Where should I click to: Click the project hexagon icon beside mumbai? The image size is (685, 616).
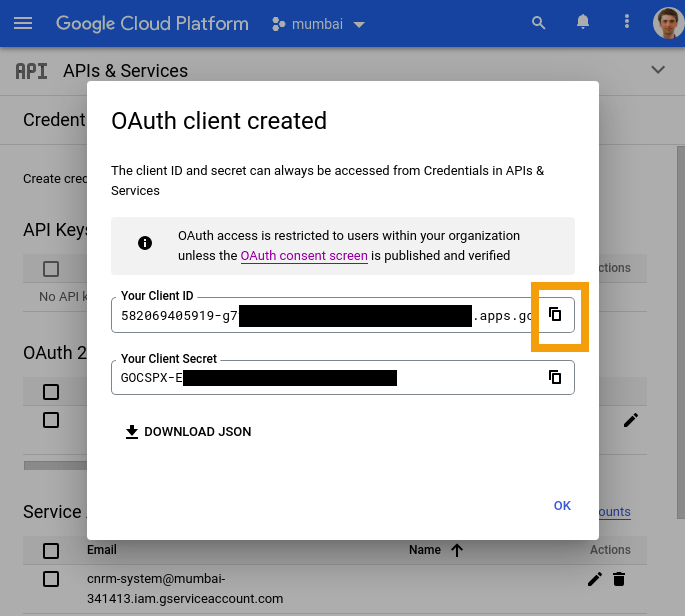pyautogui.click(x=278, y=24)
